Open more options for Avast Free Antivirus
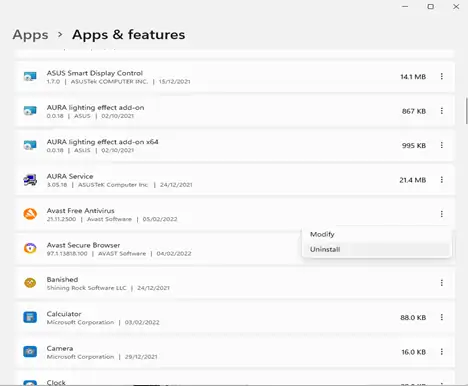This screenshot has height=386, width=468. [442, 214]
